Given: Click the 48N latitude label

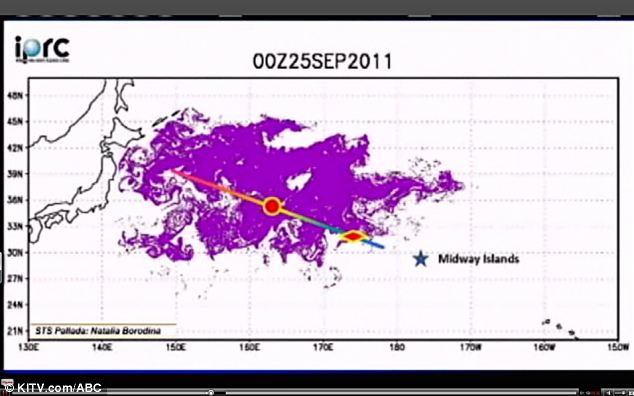Looking at the screenshot, I should coord(15,95).
